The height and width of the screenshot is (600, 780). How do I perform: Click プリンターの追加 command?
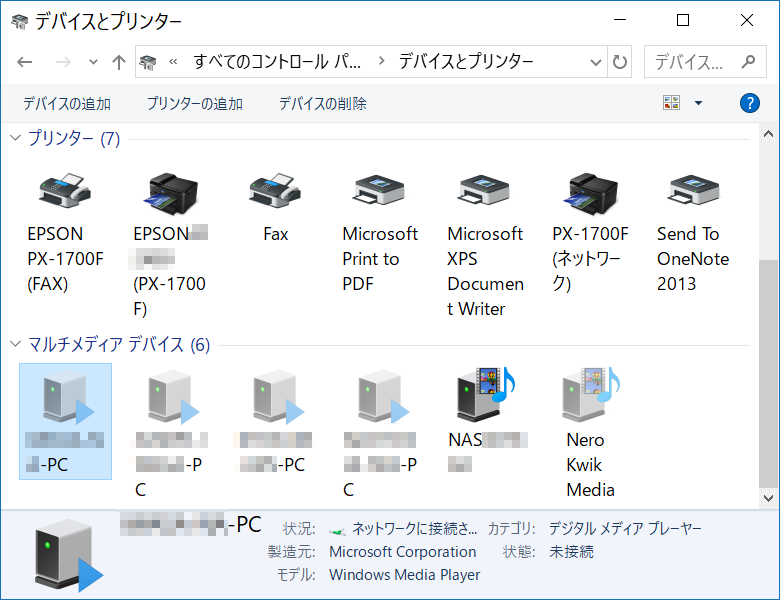coord(195,103)
